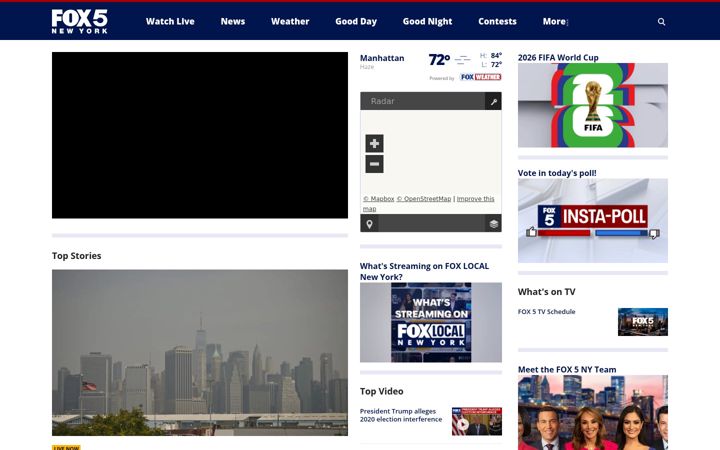The width and height of the screenshot is (720, 450).
Task: Open the radar map layers icon
Action: [x=494, y=224]
